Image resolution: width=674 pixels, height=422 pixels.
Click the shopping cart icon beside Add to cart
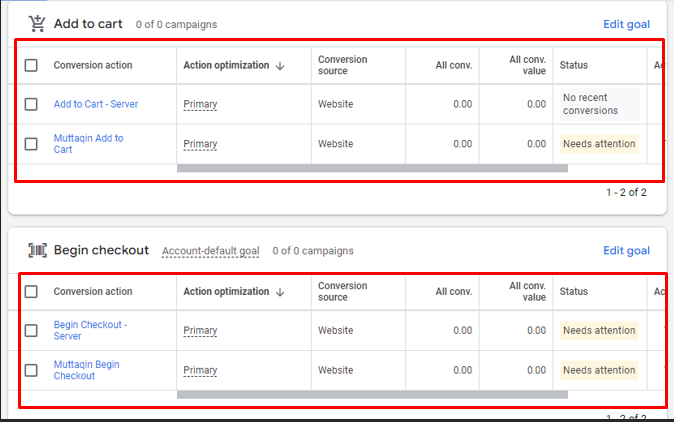point(37,23)
